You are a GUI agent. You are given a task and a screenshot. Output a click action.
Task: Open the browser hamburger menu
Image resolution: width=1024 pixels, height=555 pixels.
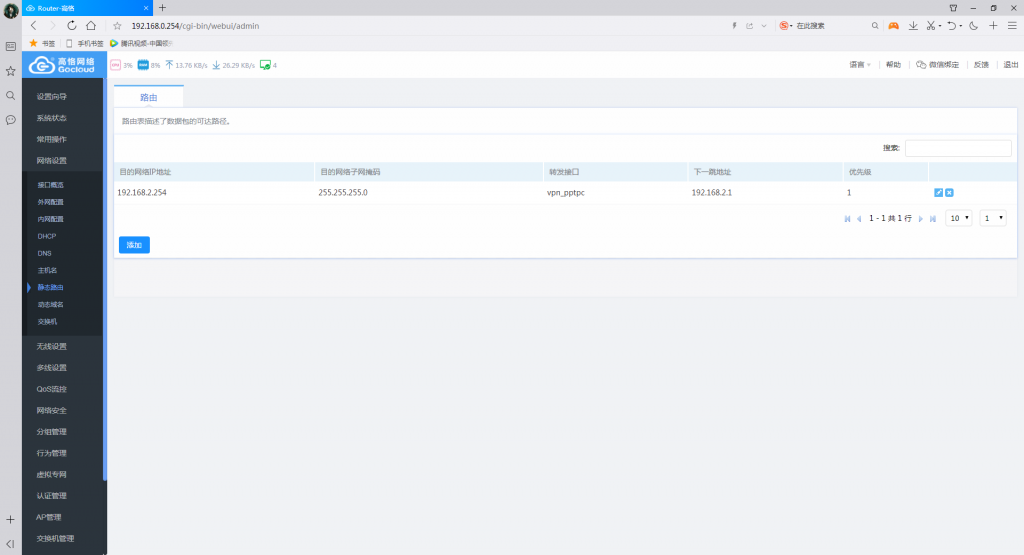[1012, 25]
